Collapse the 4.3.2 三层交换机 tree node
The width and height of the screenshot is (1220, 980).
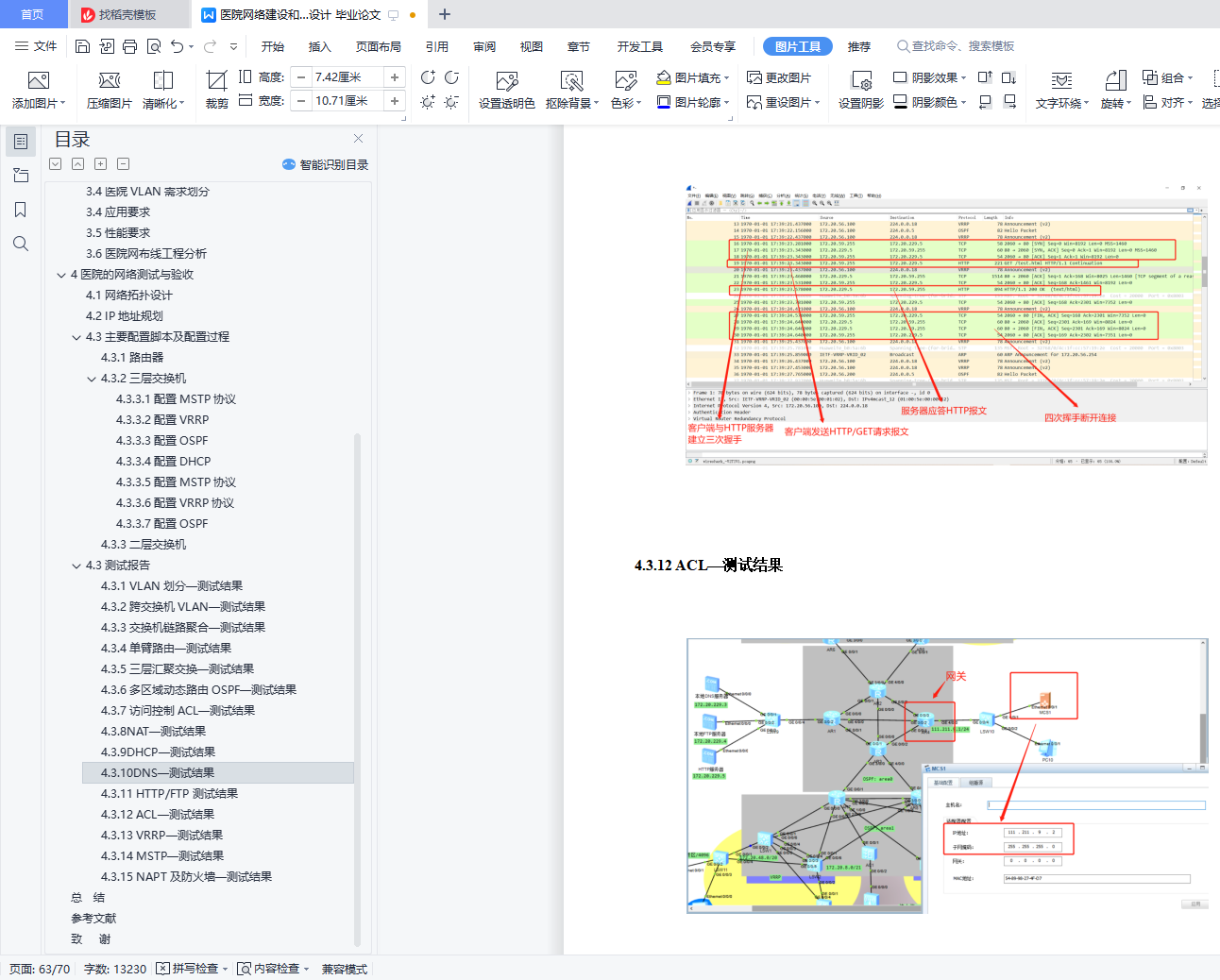(92, 379)
